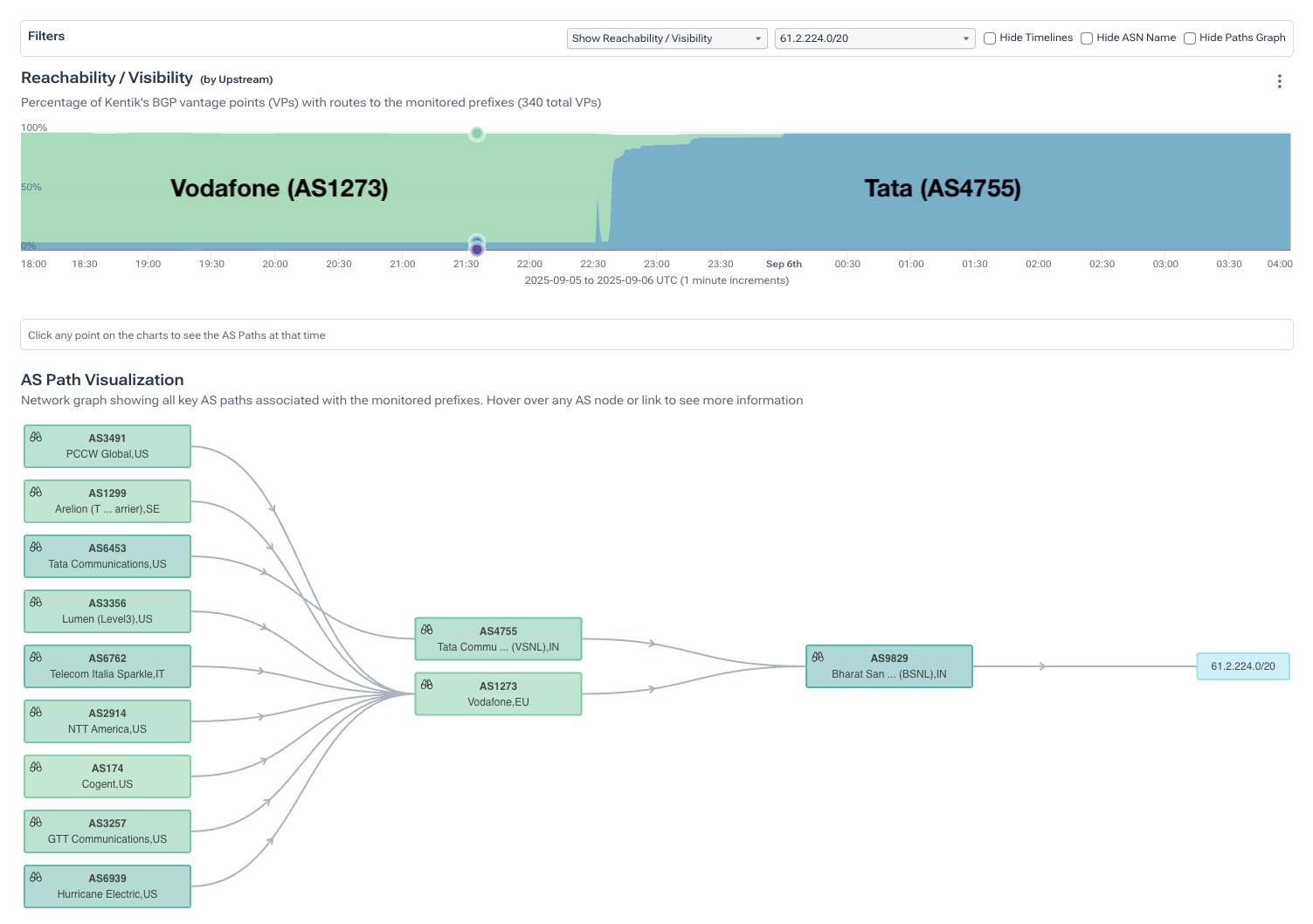Click the Reachability / Visibility heading
This screenshot has width=1313, height=924.
tap(107, 78)
